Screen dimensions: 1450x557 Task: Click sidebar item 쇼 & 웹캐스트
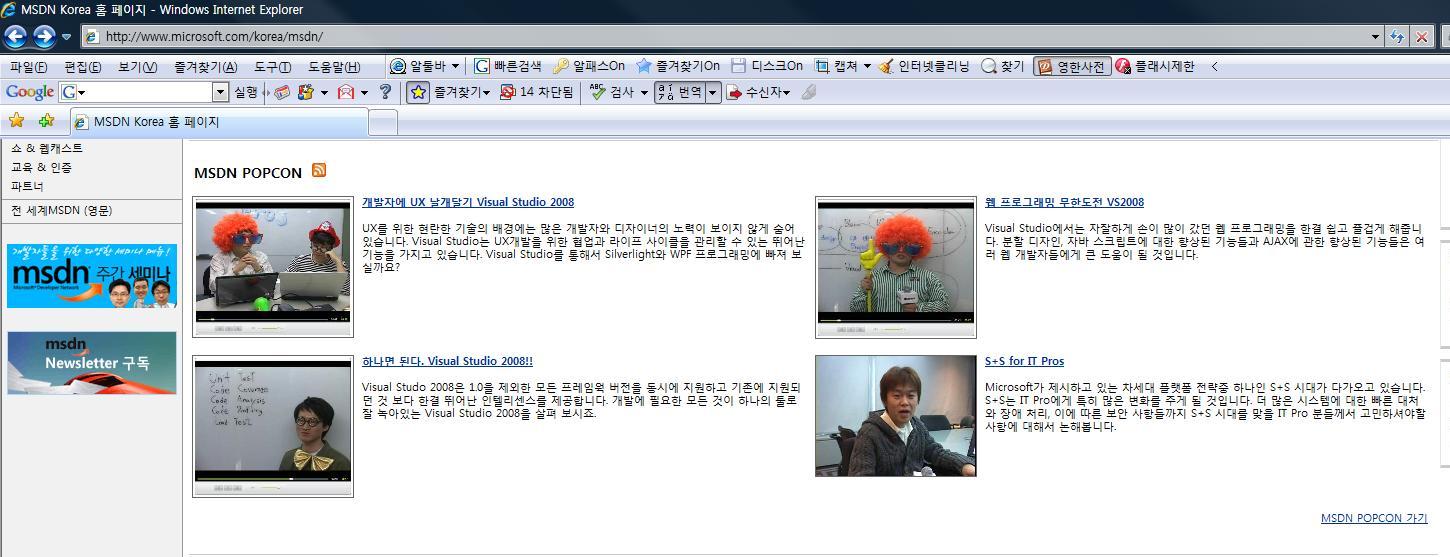[x=47, y=148]
